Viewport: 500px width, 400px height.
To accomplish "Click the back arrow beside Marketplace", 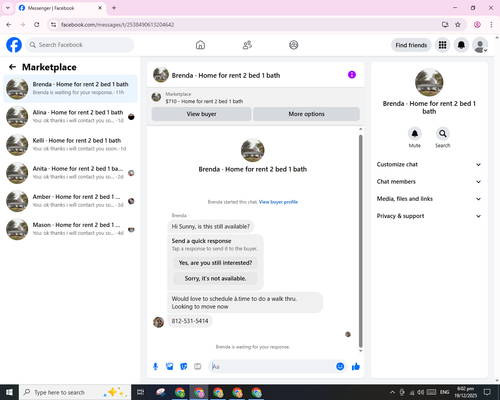I will [12, 67].
